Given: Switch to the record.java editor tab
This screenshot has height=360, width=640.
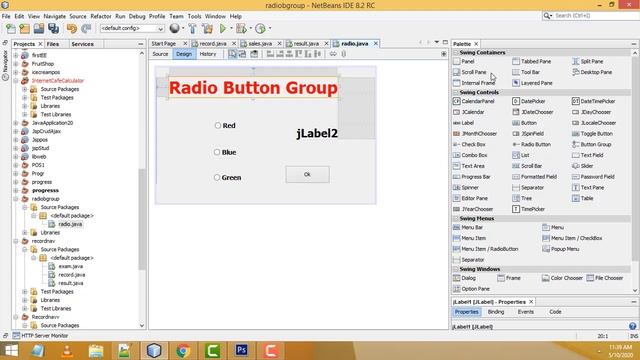Looking at the screenshot, I should [x=213, y=43].
